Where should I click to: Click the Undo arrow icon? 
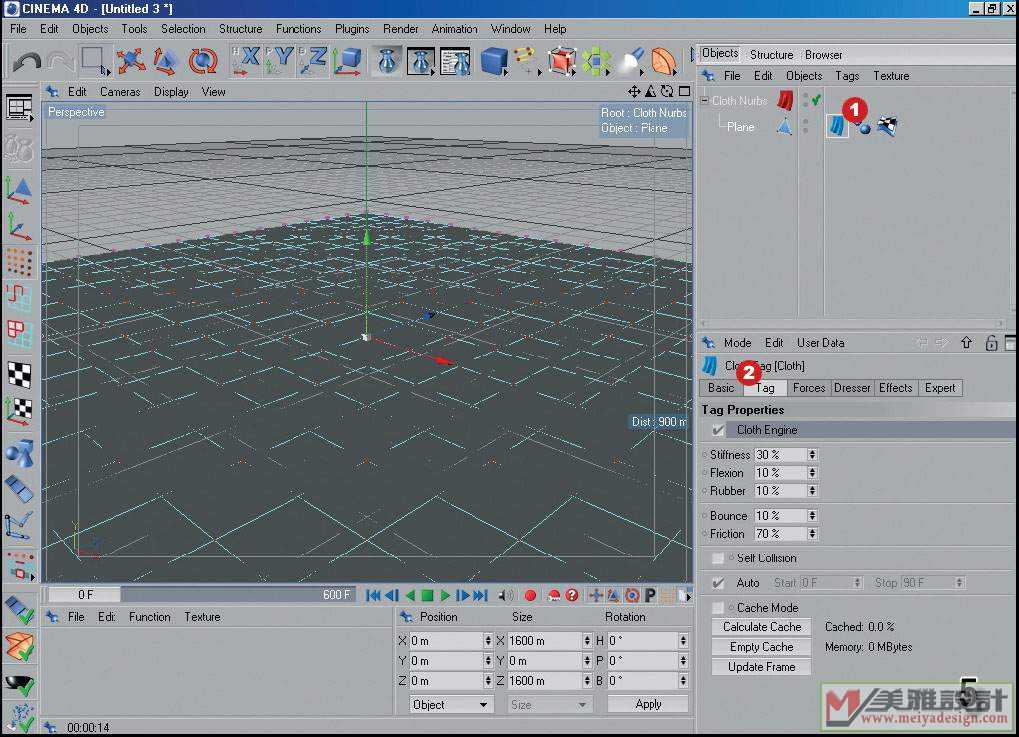coord(27,62)
